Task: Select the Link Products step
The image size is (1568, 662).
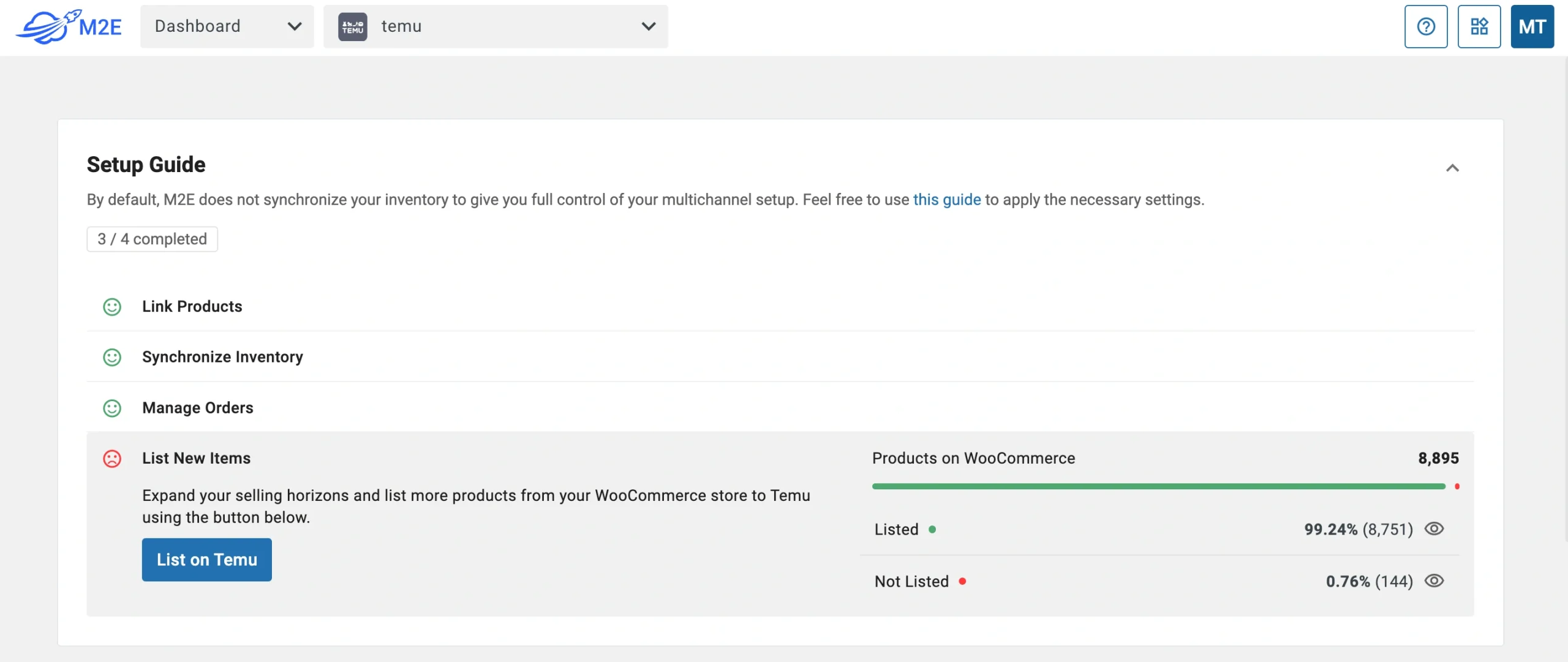Action: [192, 307]
